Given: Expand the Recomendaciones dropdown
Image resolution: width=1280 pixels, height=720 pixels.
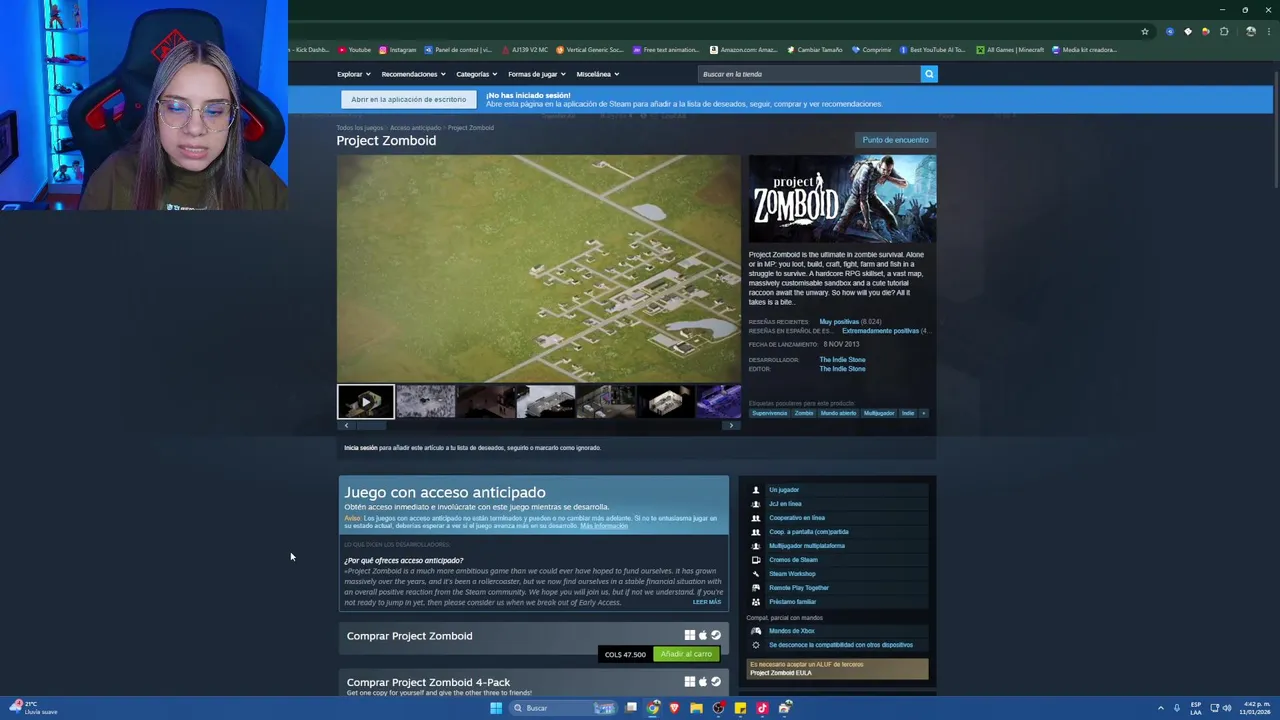Looking at the screenshot, I should [x=413, y=74].
